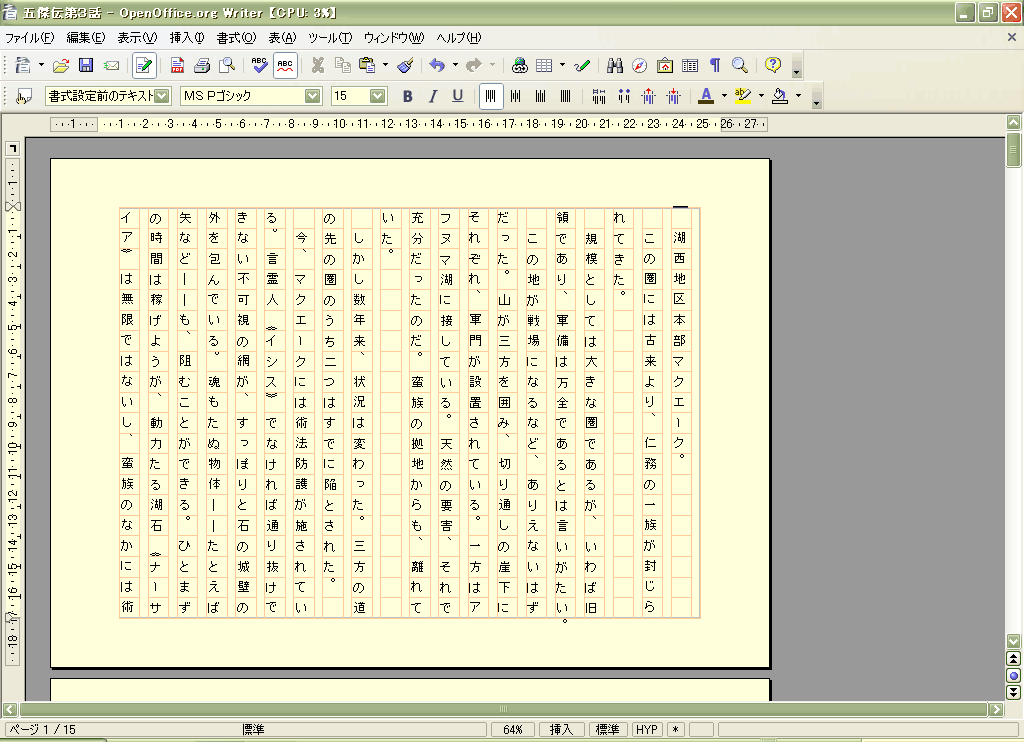
Task: Open the Undo history dropdown arrow
Action: pos(455,65)
